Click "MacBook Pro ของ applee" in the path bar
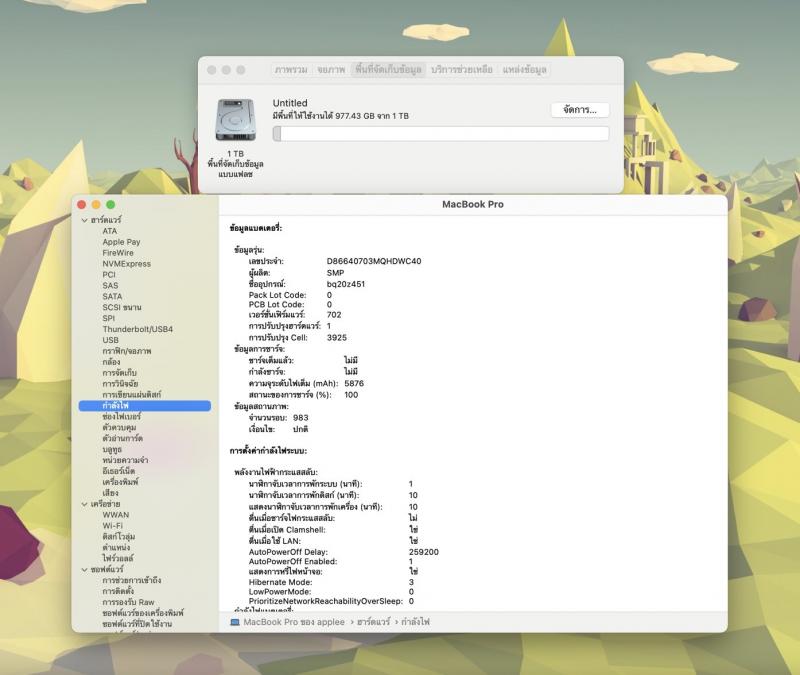Screen dimensions: 800x675 point(294,622)
